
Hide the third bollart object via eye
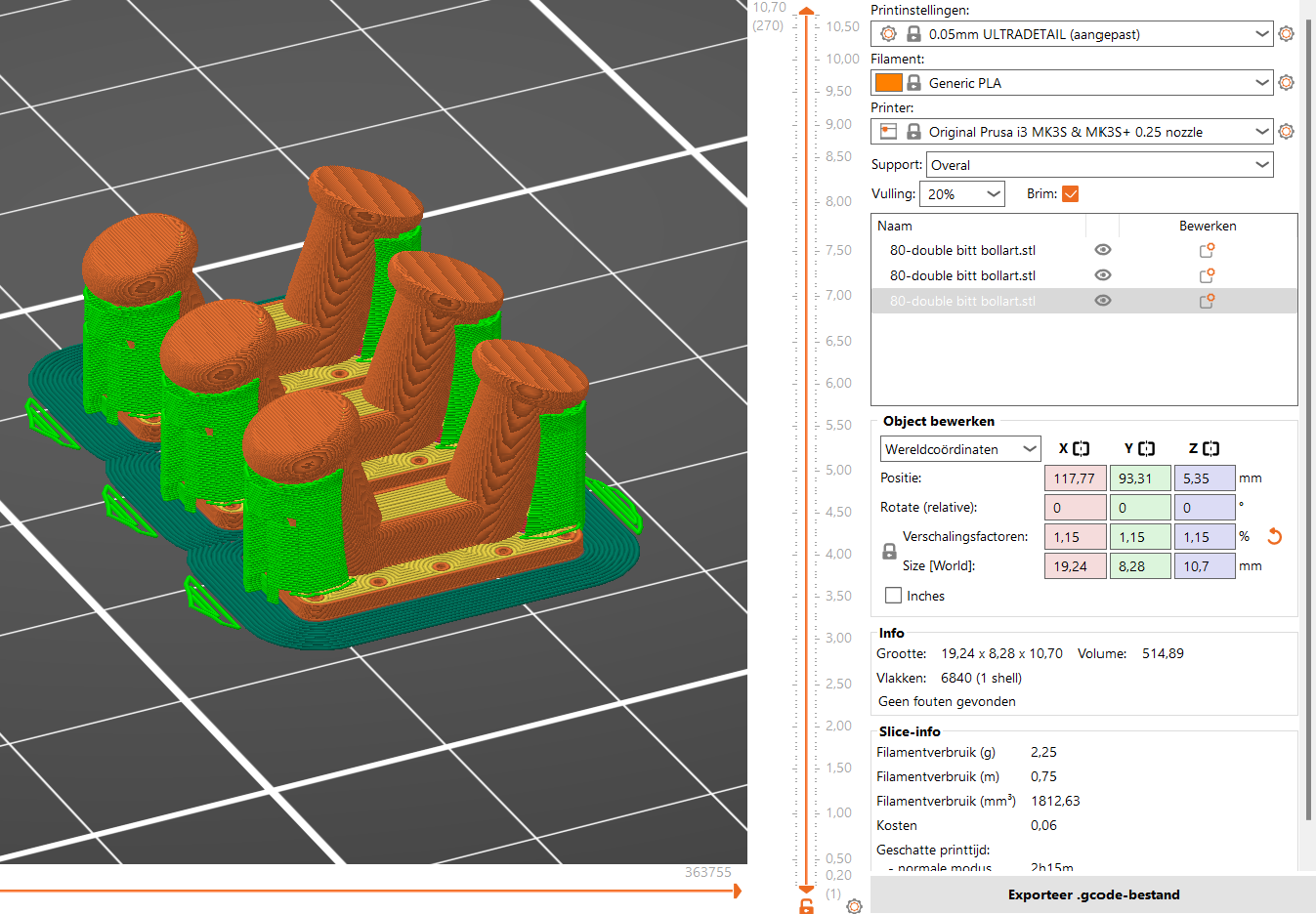(1103, 301)
